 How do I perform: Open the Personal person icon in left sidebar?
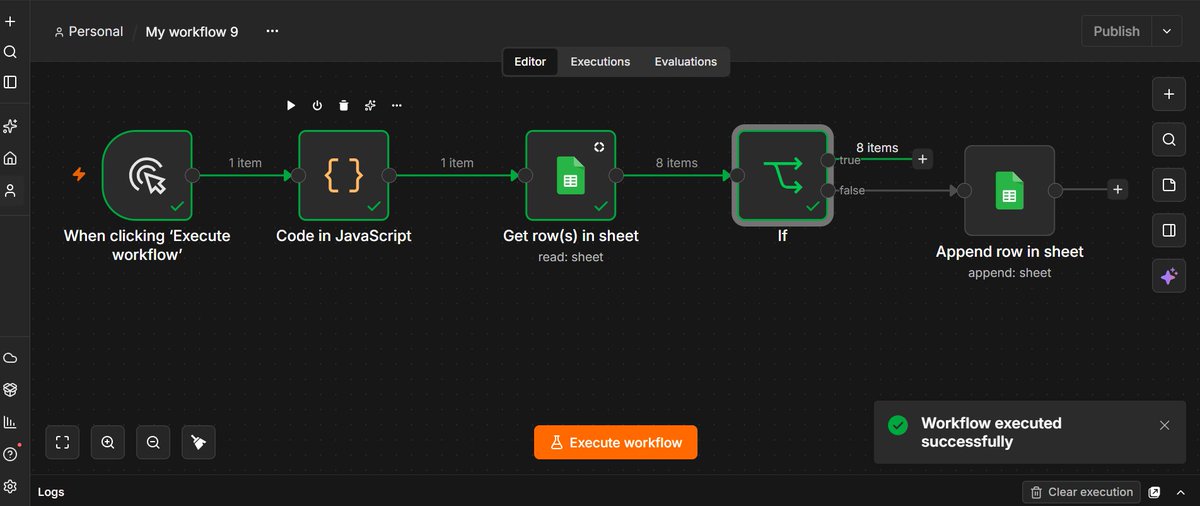tap(10, 190)
